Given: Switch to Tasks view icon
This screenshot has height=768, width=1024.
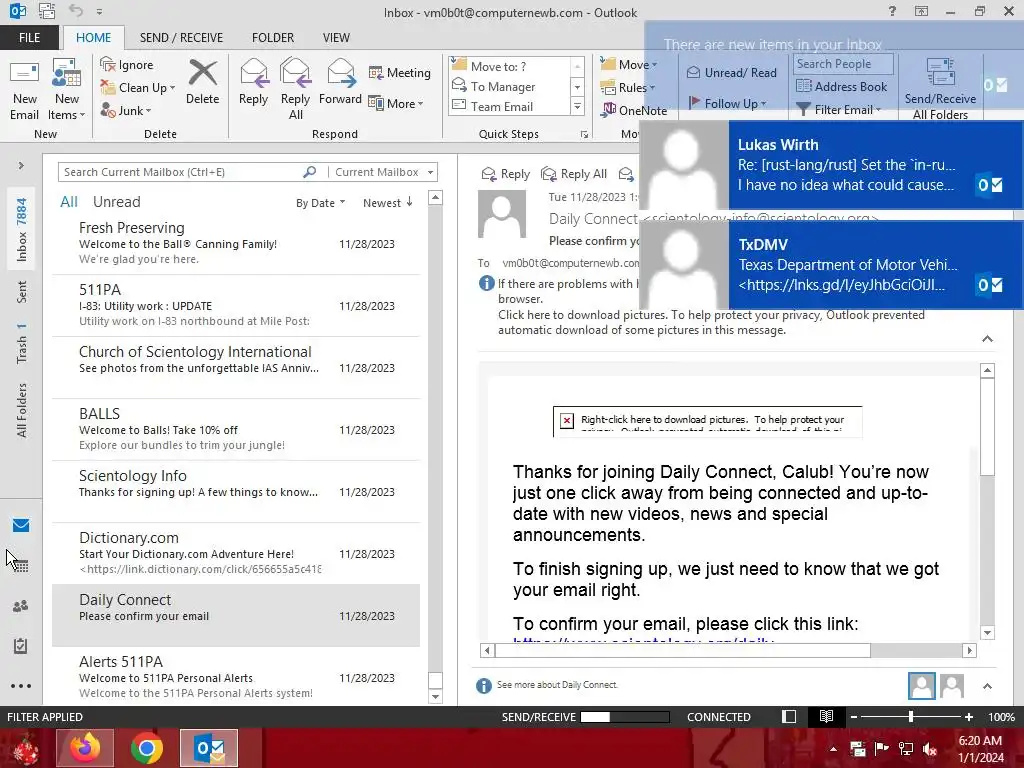Looking at the screenshot, I should tap(21, 646).
